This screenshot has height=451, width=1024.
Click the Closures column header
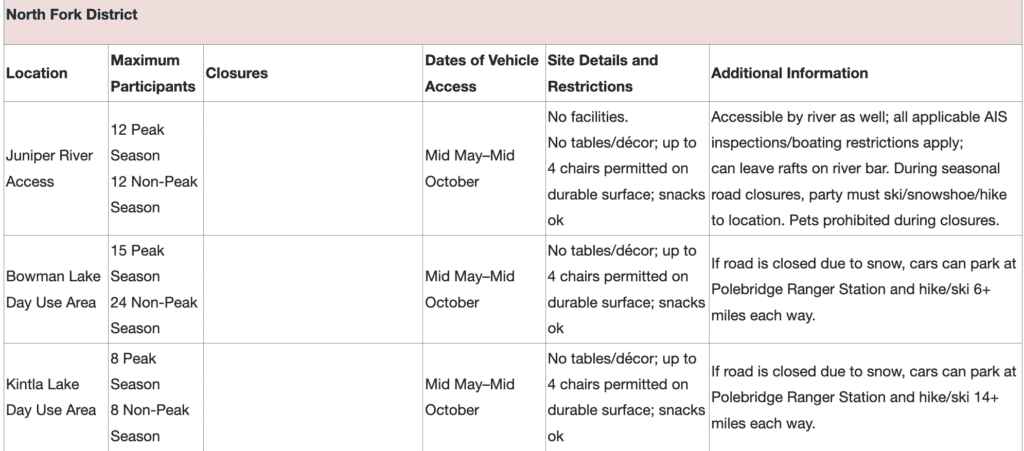pos(236,73)
